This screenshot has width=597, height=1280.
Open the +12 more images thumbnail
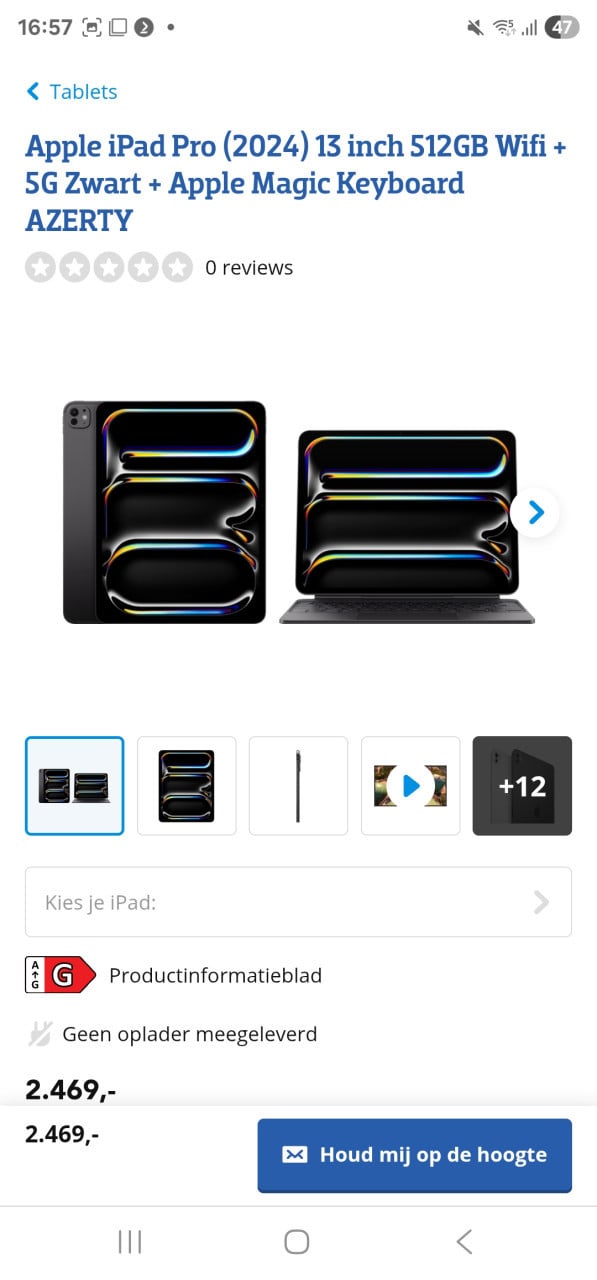pos(522,786)
